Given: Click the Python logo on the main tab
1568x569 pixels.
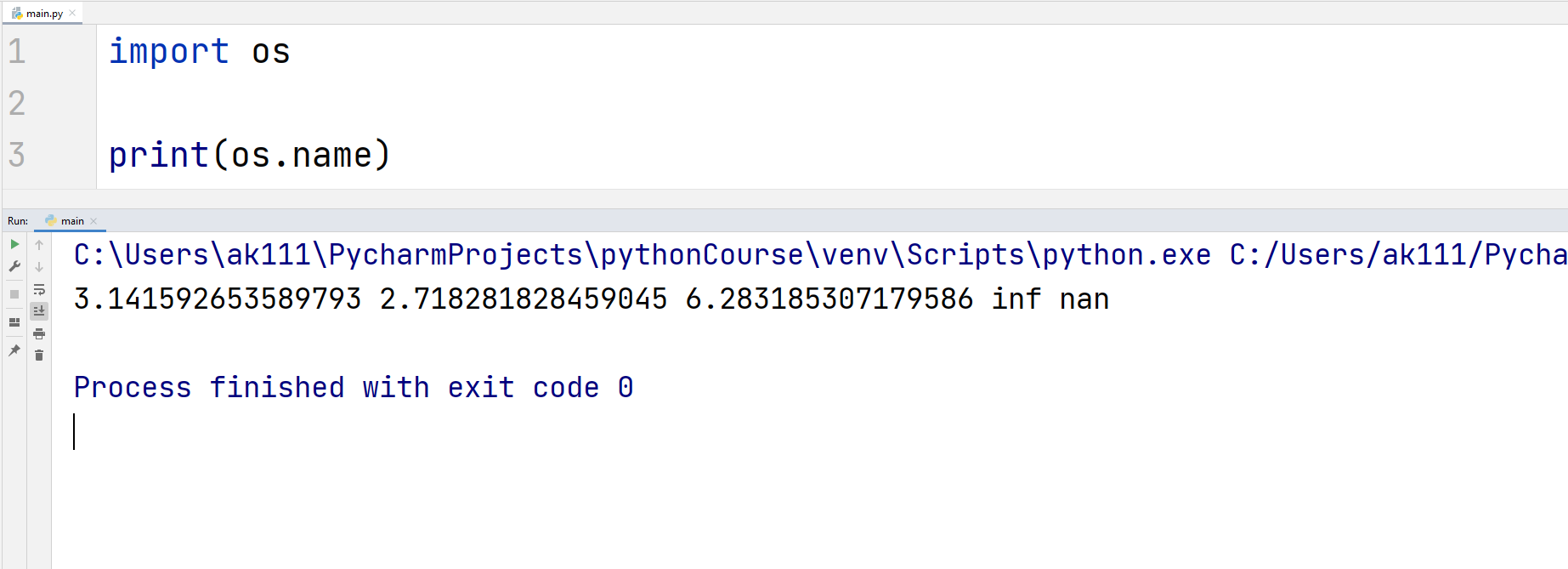Looking at the screenshot, I should point(51,220).
